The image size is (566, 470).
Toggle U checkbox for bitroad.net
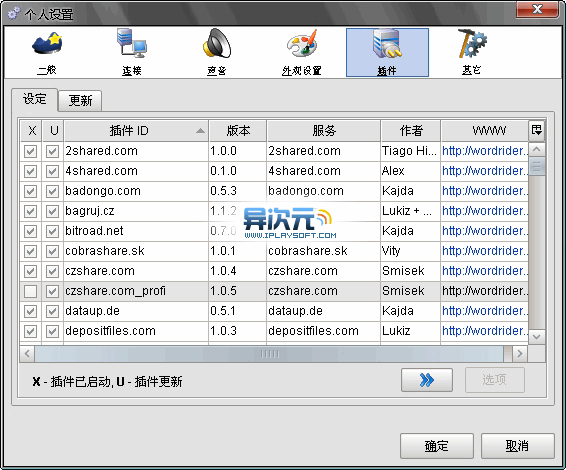pyautogui.click(x=53, y=231)
